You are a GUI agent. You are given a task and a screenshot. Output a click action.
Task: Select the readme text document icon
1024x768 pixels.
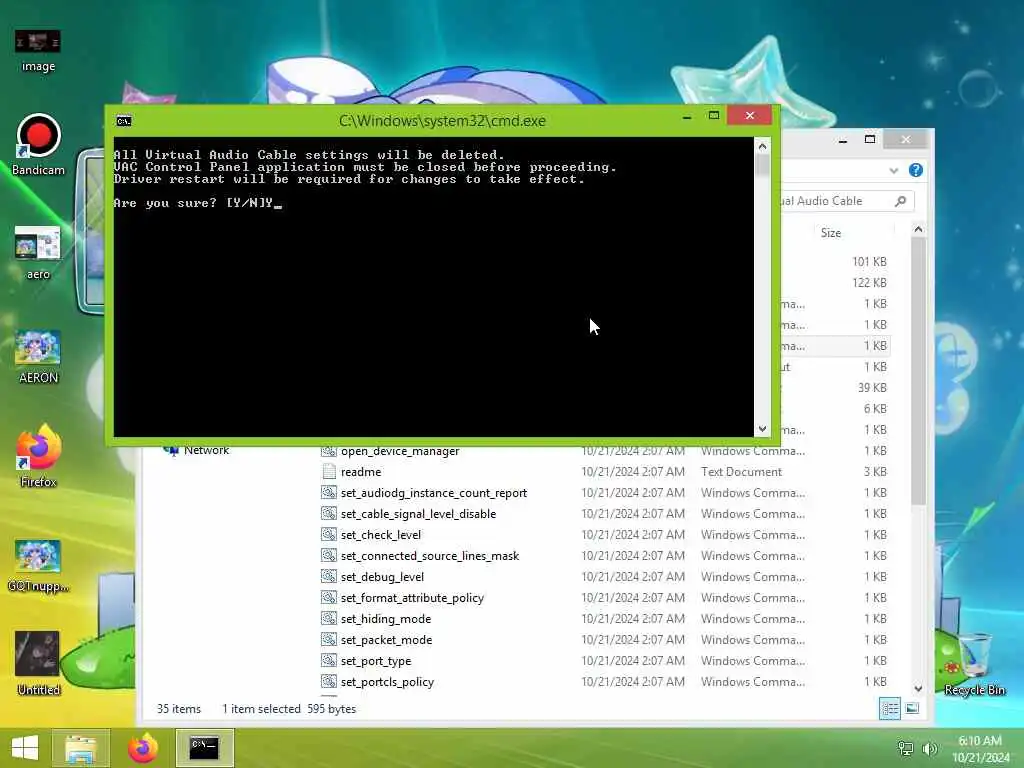(329, 472)
